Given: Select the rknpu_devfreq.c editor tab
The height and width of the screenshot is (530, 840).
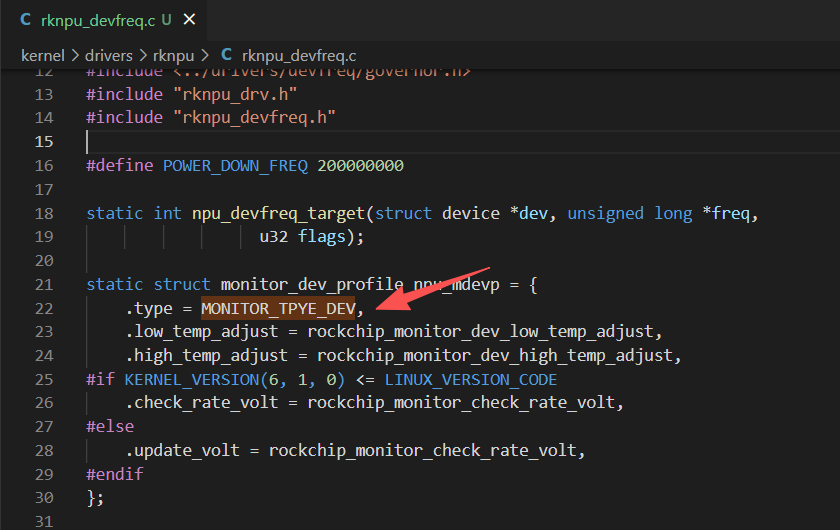Looking at the screenshot, I should (103, 20).
